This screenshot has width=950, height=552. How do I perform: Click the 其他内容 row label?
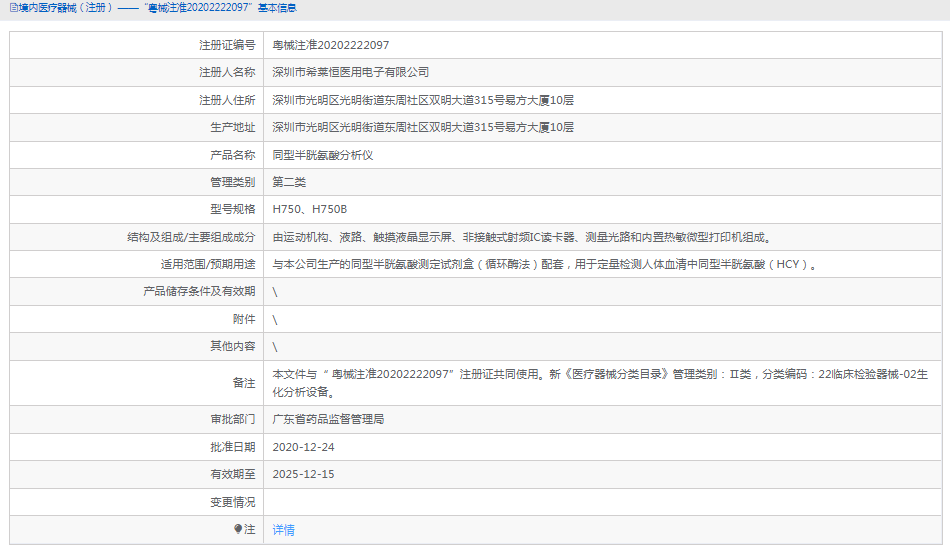pyautogui.click(x=233, y=347)
